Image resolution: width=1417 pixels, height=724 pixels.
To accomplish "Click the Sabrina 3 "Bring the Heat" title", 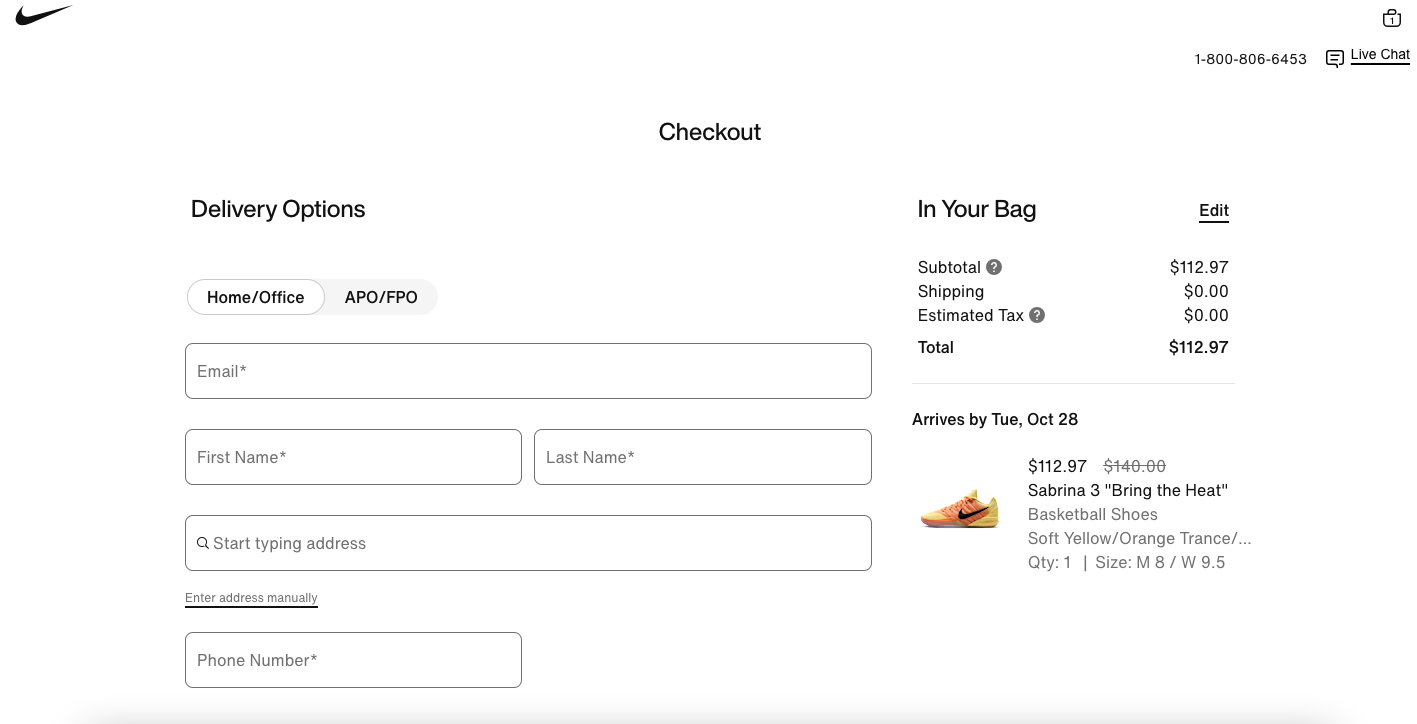I will point(1128,490).
